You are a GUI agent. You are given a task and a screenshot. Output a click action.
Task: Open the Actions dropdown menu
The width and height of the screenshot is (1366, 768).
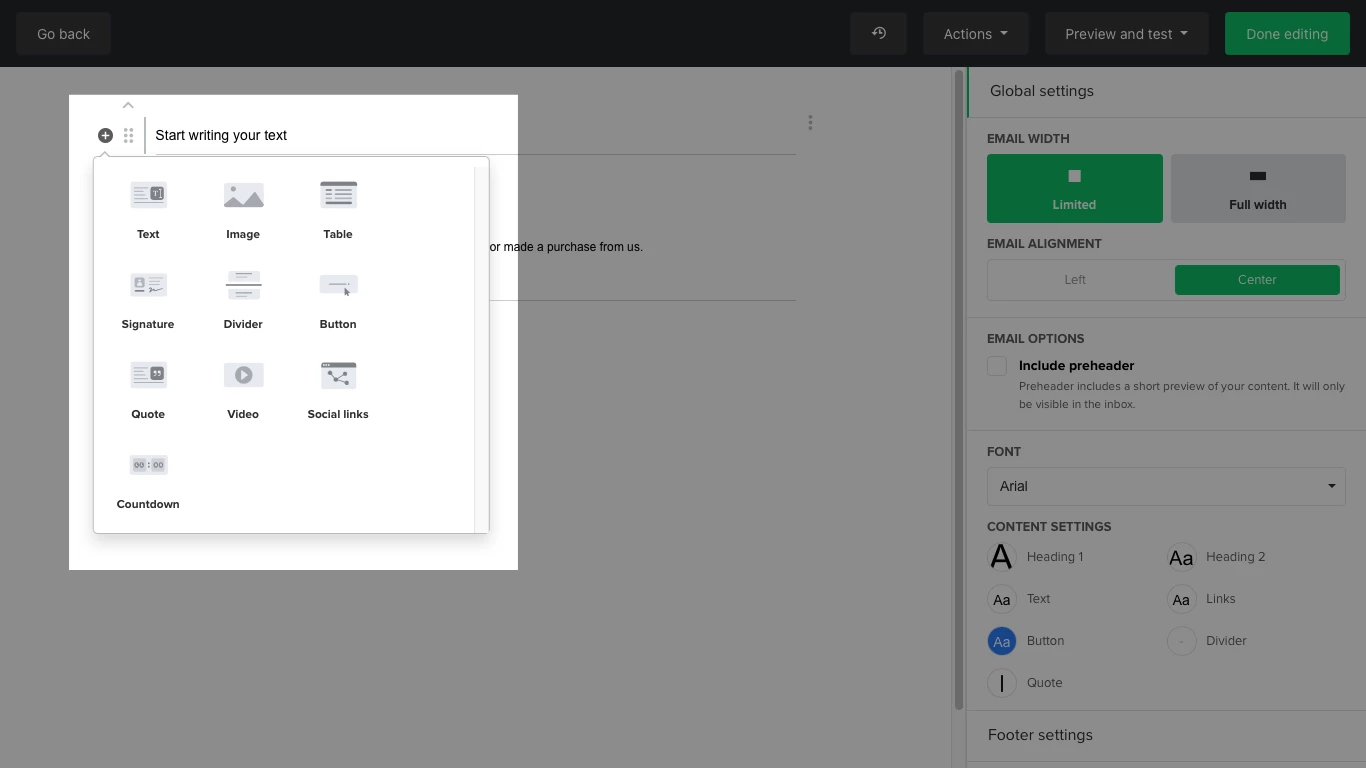pyautogui.click(x=975, y=34)
